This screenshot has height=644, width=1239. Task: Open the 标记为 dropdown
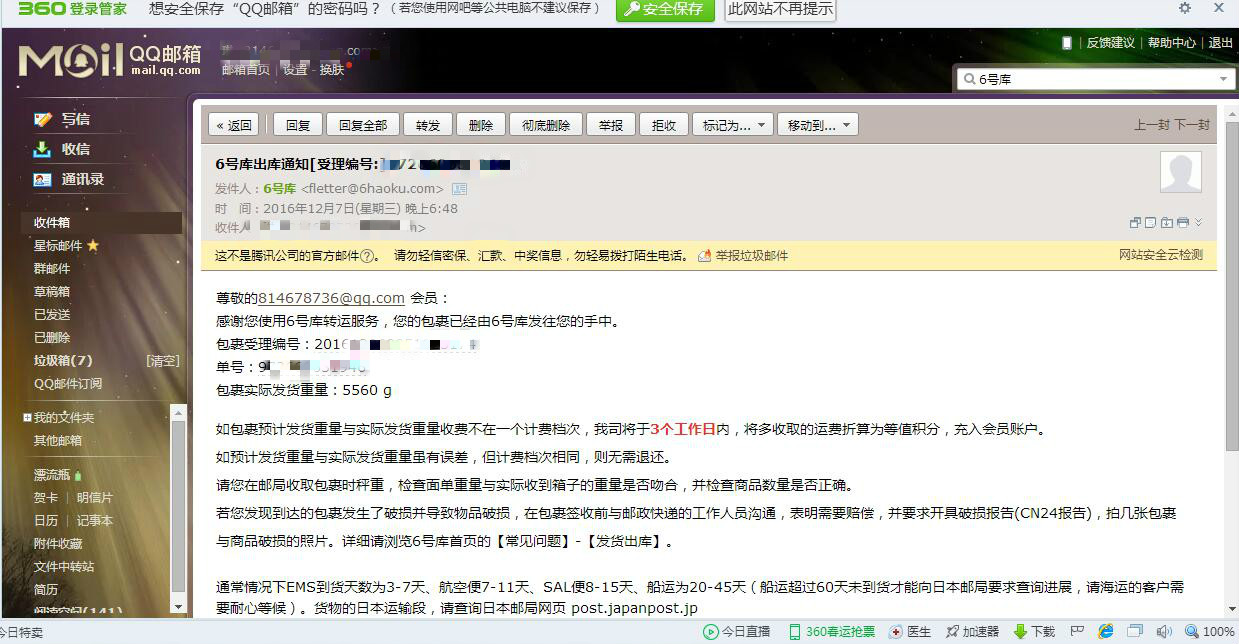(733, 125)
